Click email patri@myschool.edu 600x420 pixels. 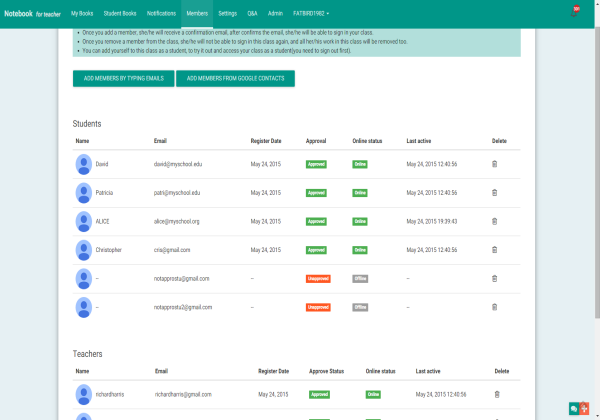177,193
